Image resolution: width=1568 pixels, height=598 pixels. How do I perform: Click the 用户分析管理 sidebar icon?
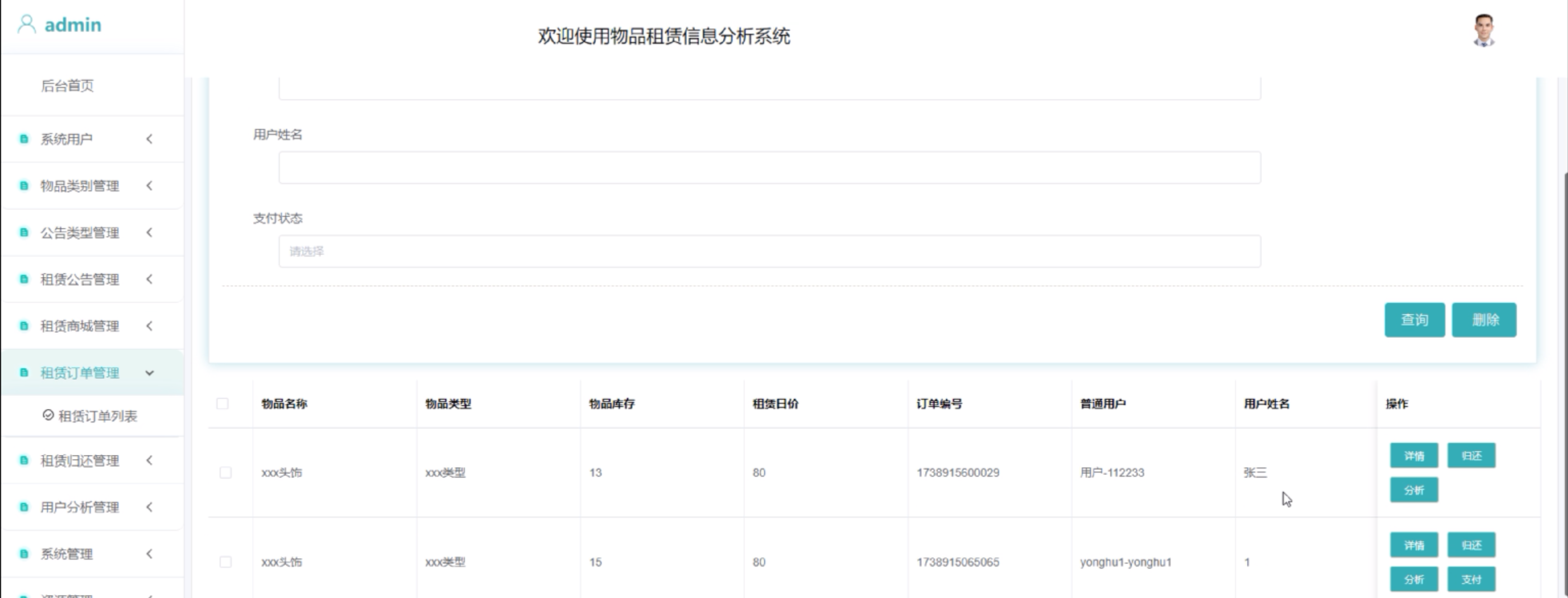coord(23,507)
